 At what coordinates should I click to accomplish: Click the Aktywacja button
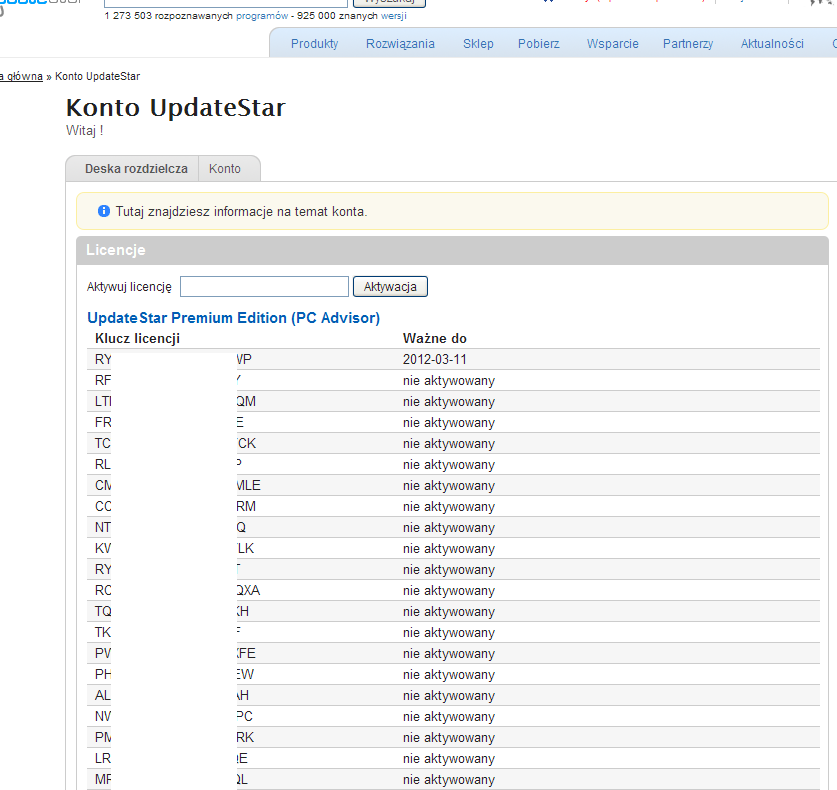(x=390, y=287)
